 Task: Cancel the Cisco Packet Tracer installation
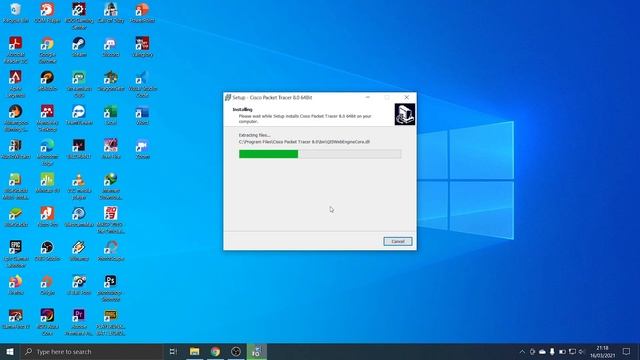(398, 241)
